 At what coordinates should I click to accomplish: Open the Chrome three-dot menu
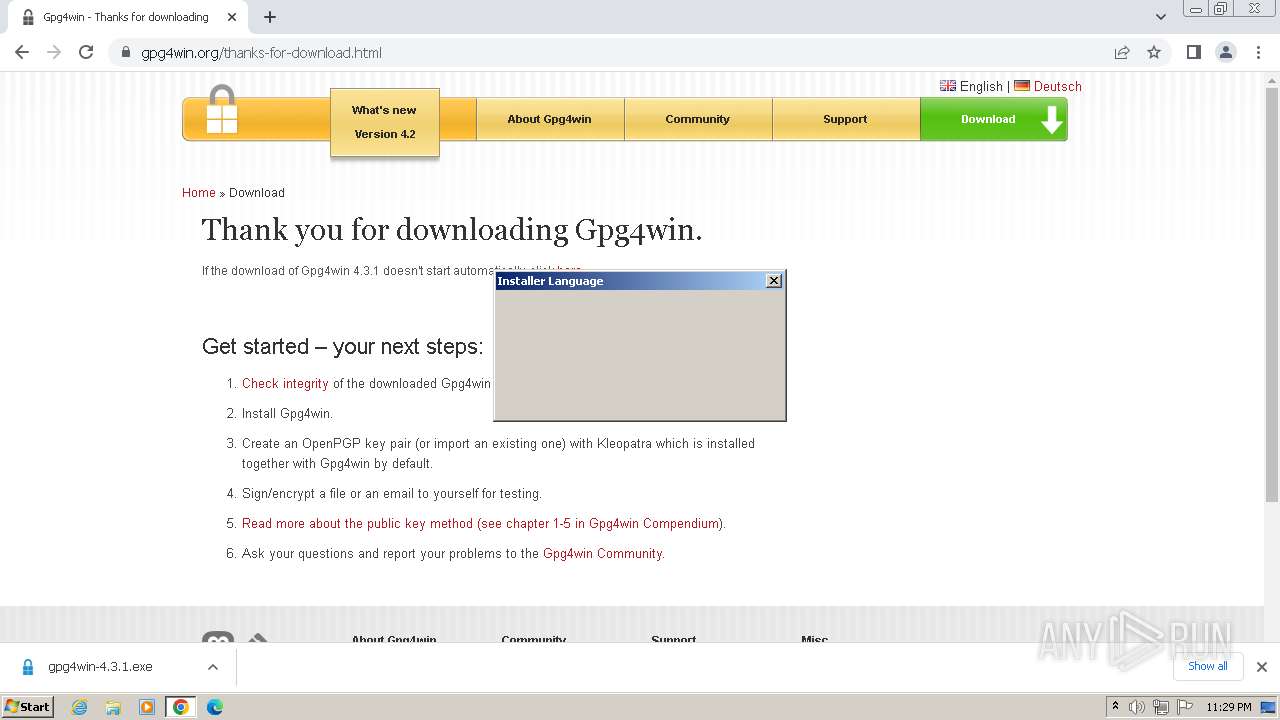1258,52
